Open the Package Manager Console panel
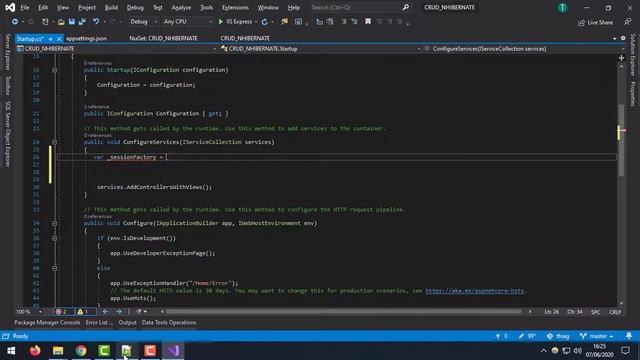The height and width of the screenshot is (360, 640). [47, 322]
